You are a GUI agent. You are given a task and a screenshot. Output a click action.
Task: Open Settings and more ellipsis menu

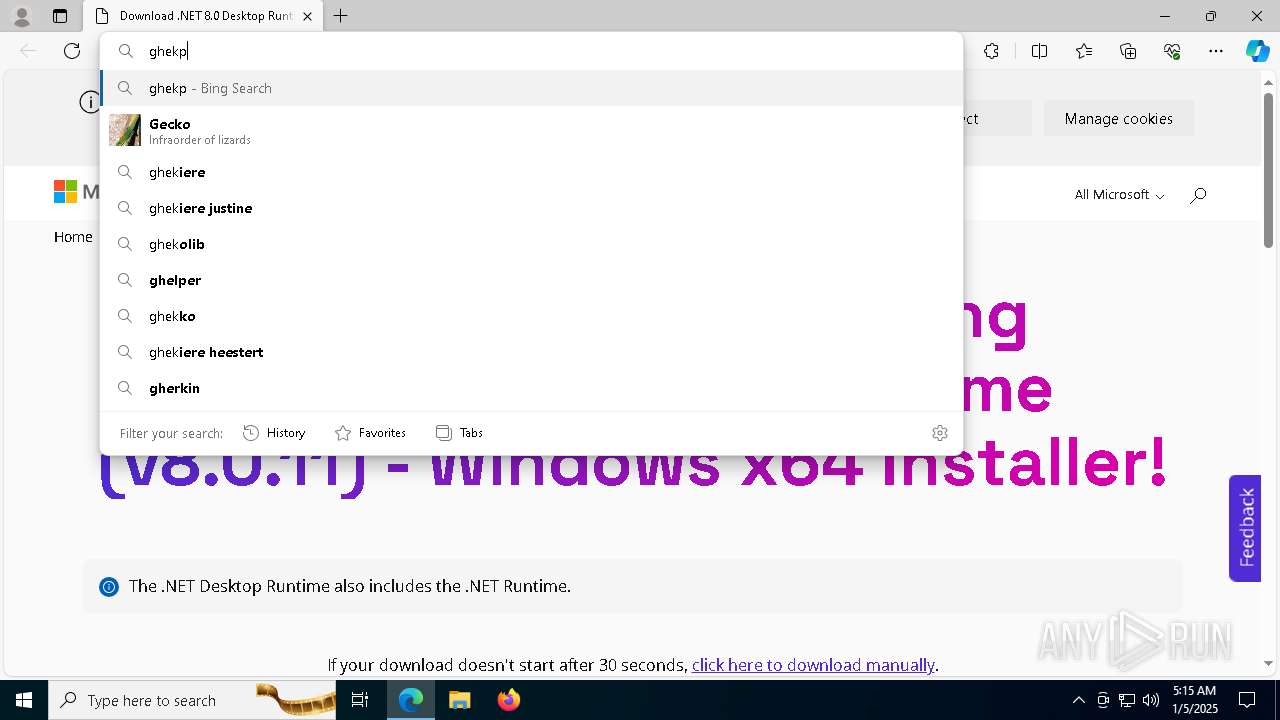click(1216, 51)
